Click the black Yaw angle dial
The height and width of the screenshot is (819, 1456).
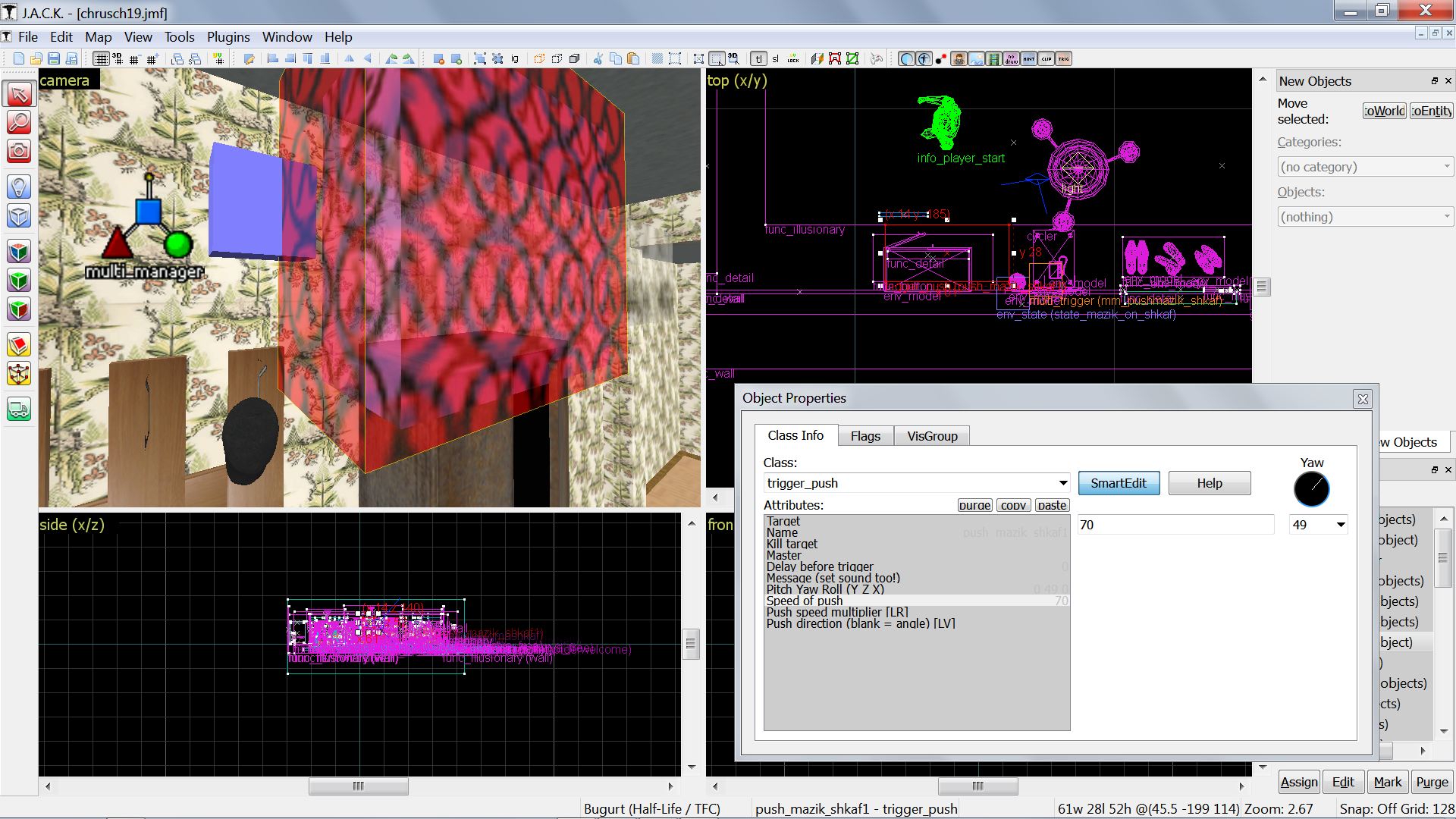click(x=1311, y=489)
